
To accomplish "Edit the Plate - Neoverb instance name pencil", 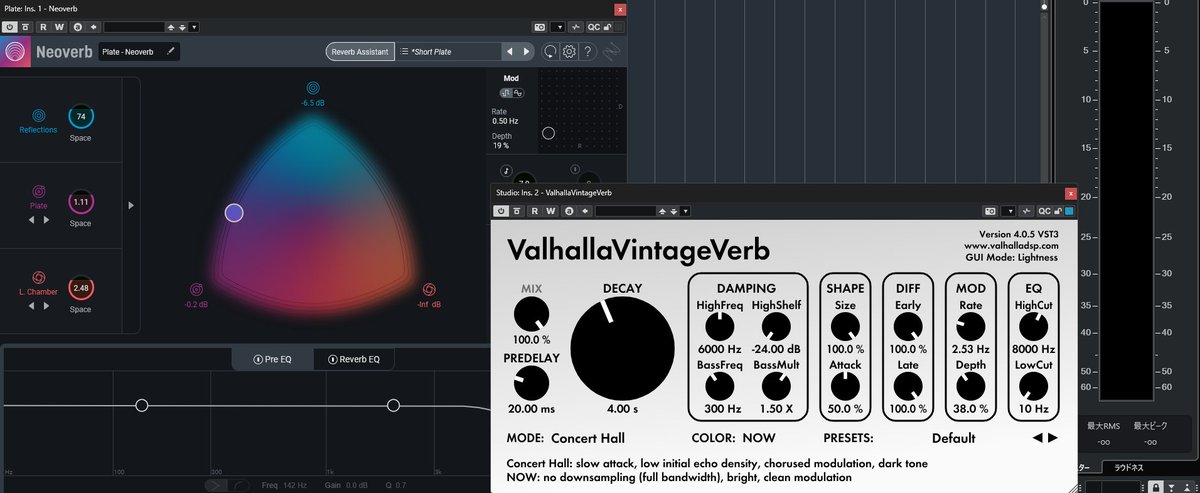I will click(x=170, y=51).
